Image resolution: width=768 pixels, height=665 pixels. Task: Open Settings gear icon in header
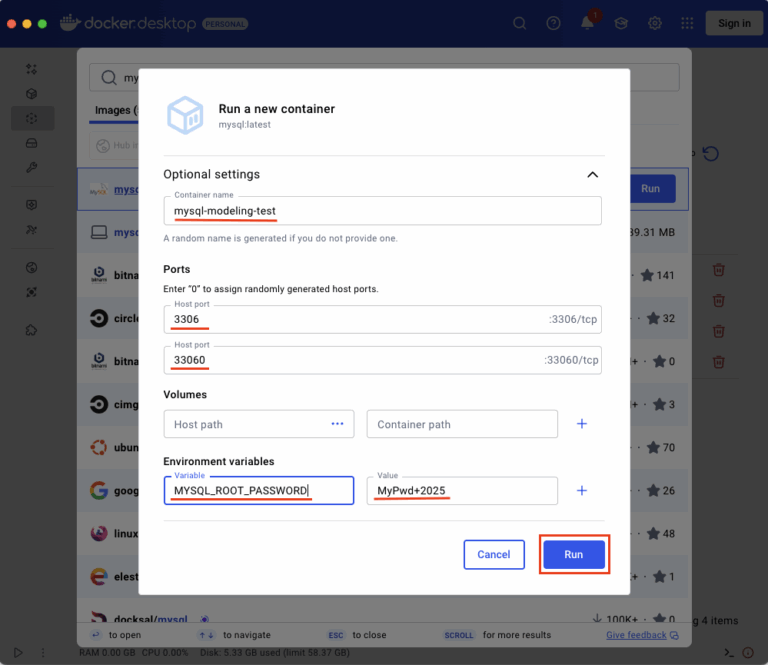654,23
